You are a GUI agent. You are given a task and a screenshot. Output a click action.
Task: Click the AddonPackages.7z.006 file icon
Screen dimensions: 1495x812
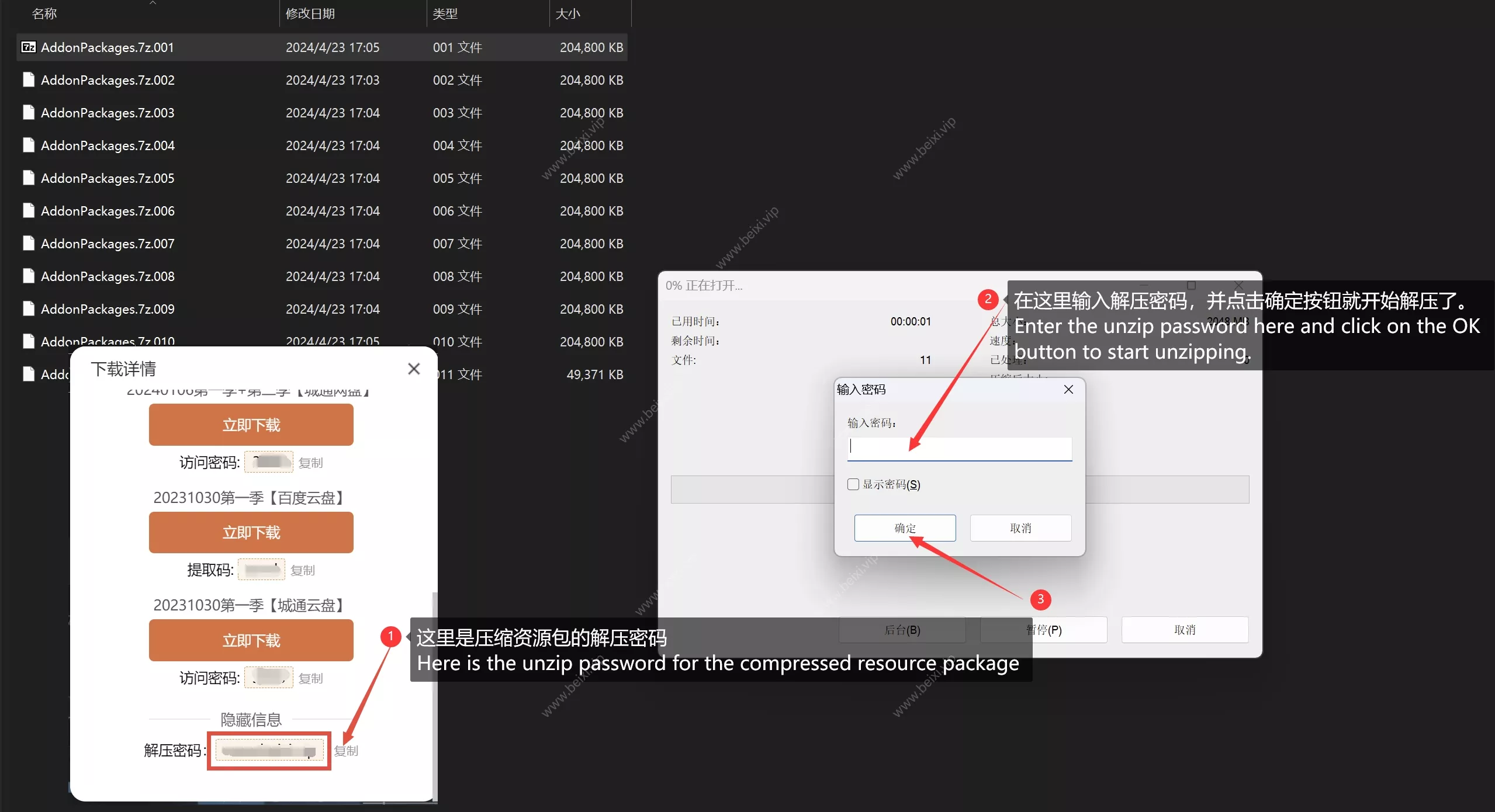pyautogui.click(x=29, y=211)
